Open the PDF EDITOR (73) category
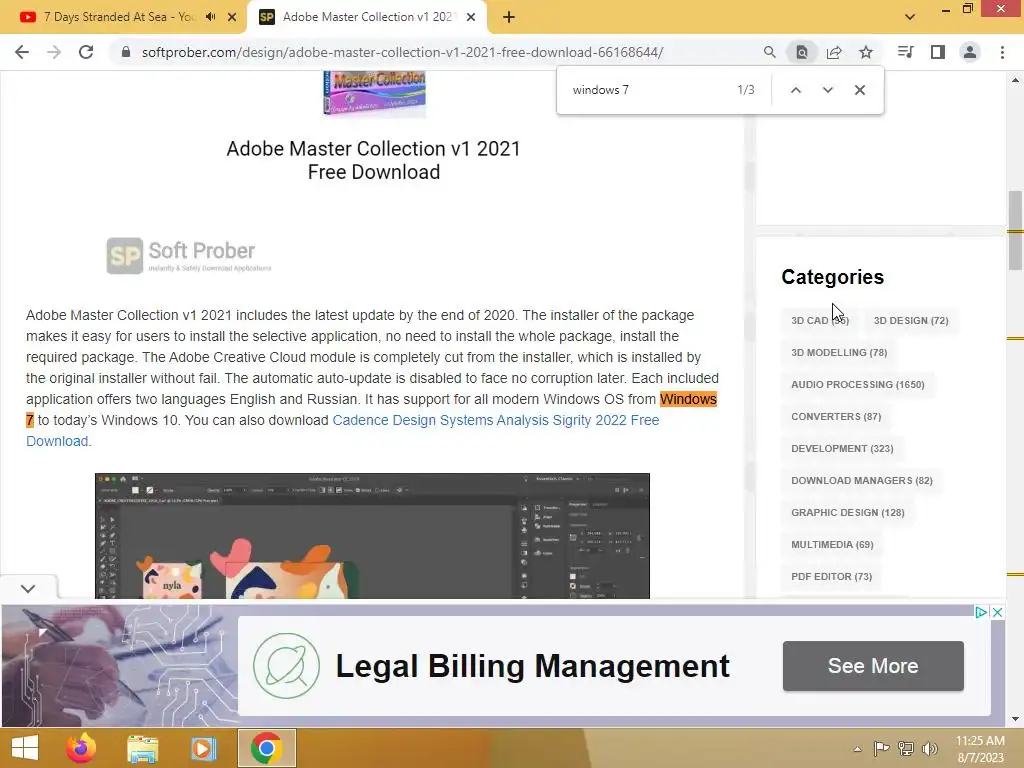This screenshot has width=1024, height=768. [x=831, y=577]
